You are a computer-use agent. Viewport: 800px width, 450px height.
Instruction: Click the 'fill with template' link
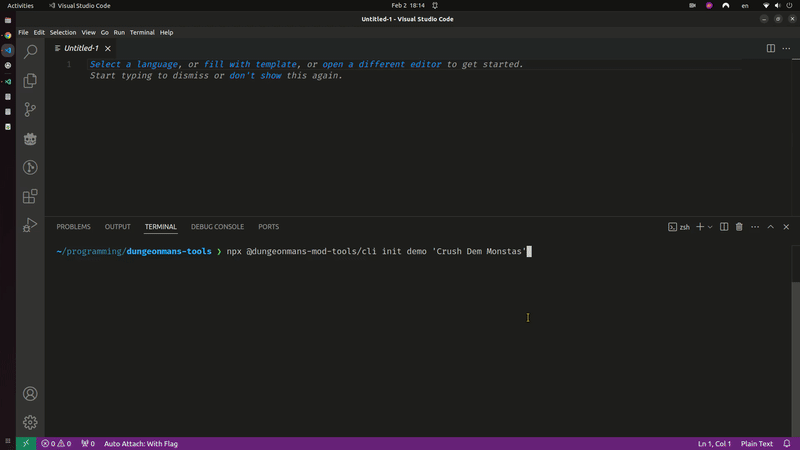tap(250, 64)
